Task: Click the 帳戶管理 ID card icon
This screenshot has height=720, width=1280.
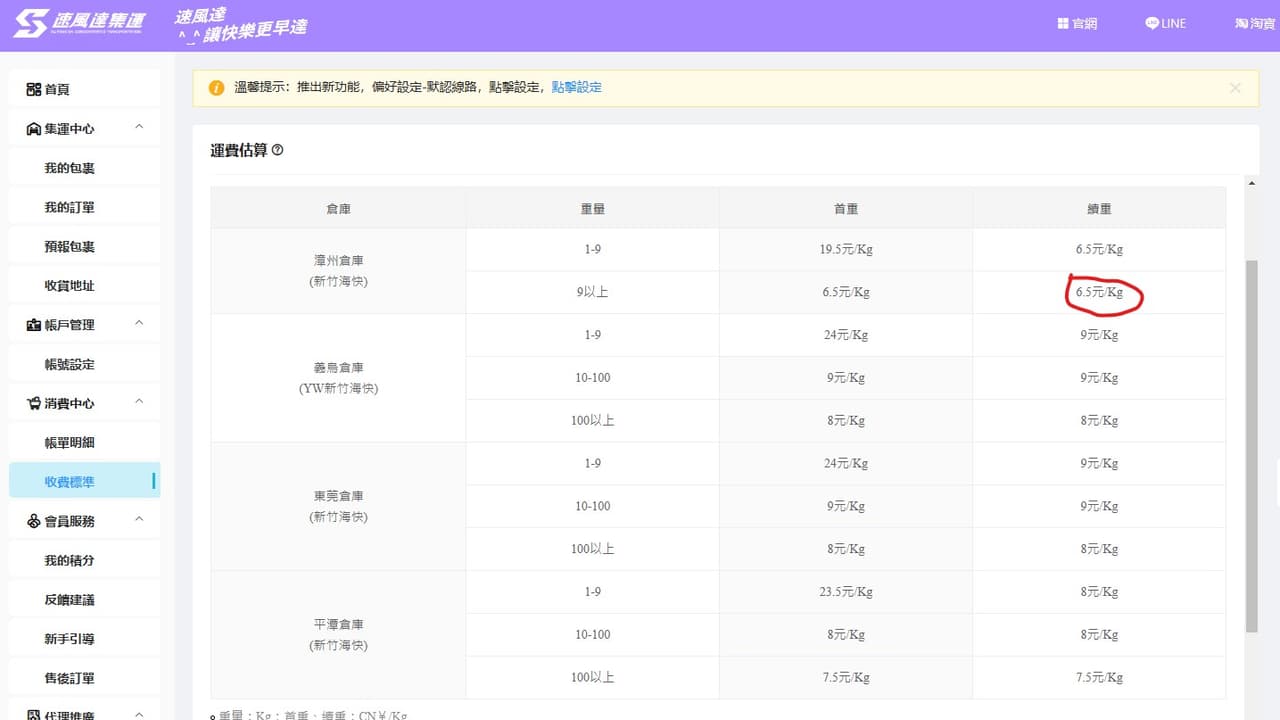Action: pyautogui.click(x=33, y=325)
